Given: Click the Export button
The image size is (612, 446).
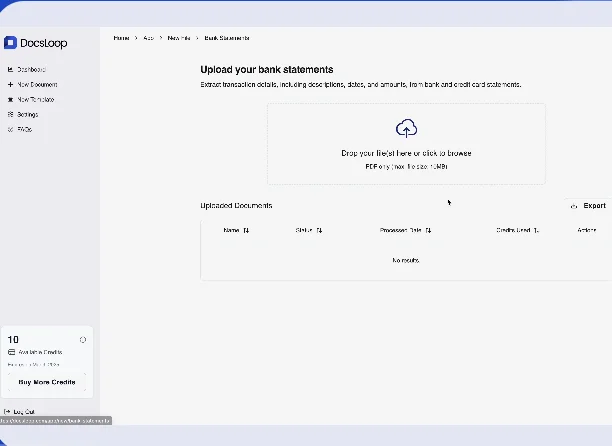Looking at the screenshot, I should (588, 206).
